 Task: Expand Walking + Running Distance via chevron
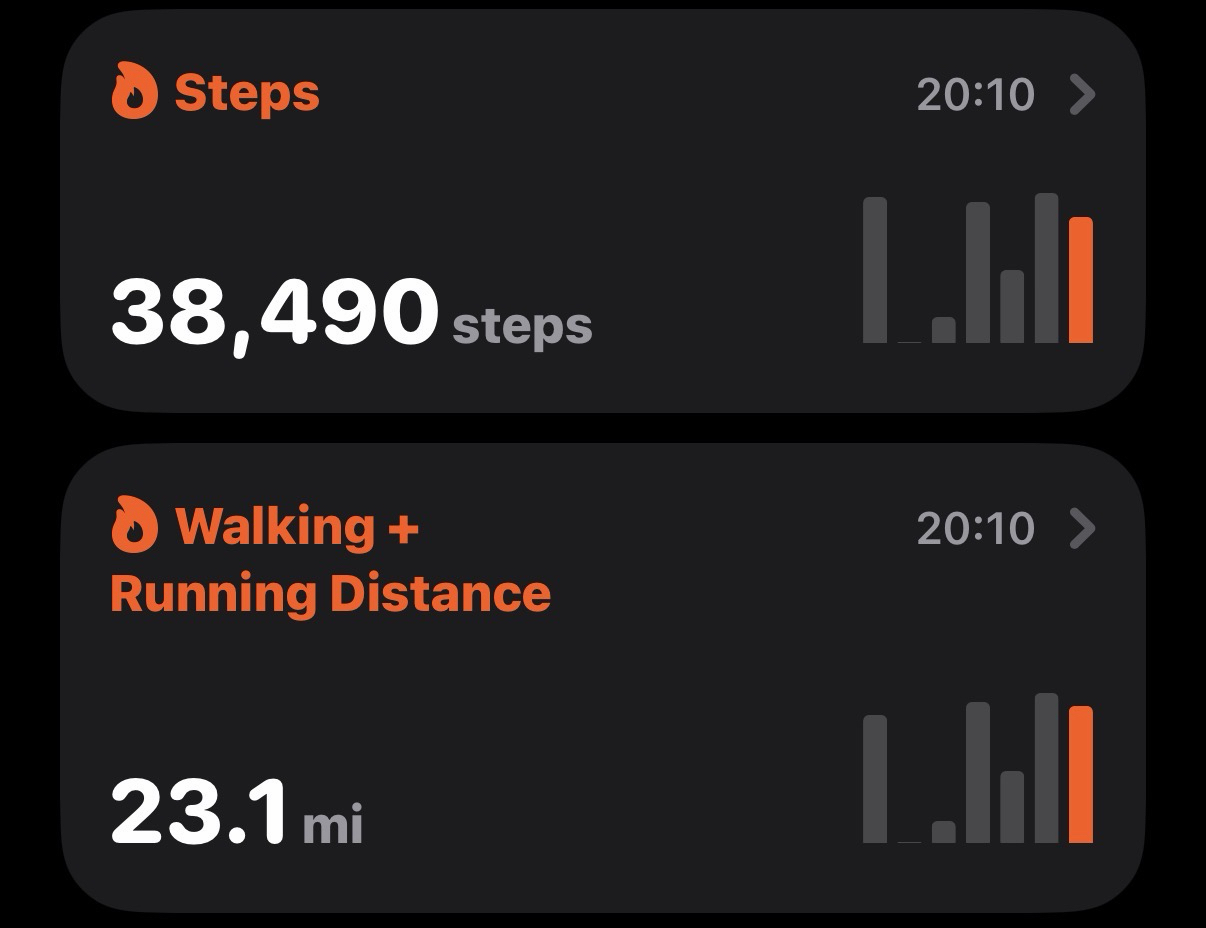coord(1082,528)
